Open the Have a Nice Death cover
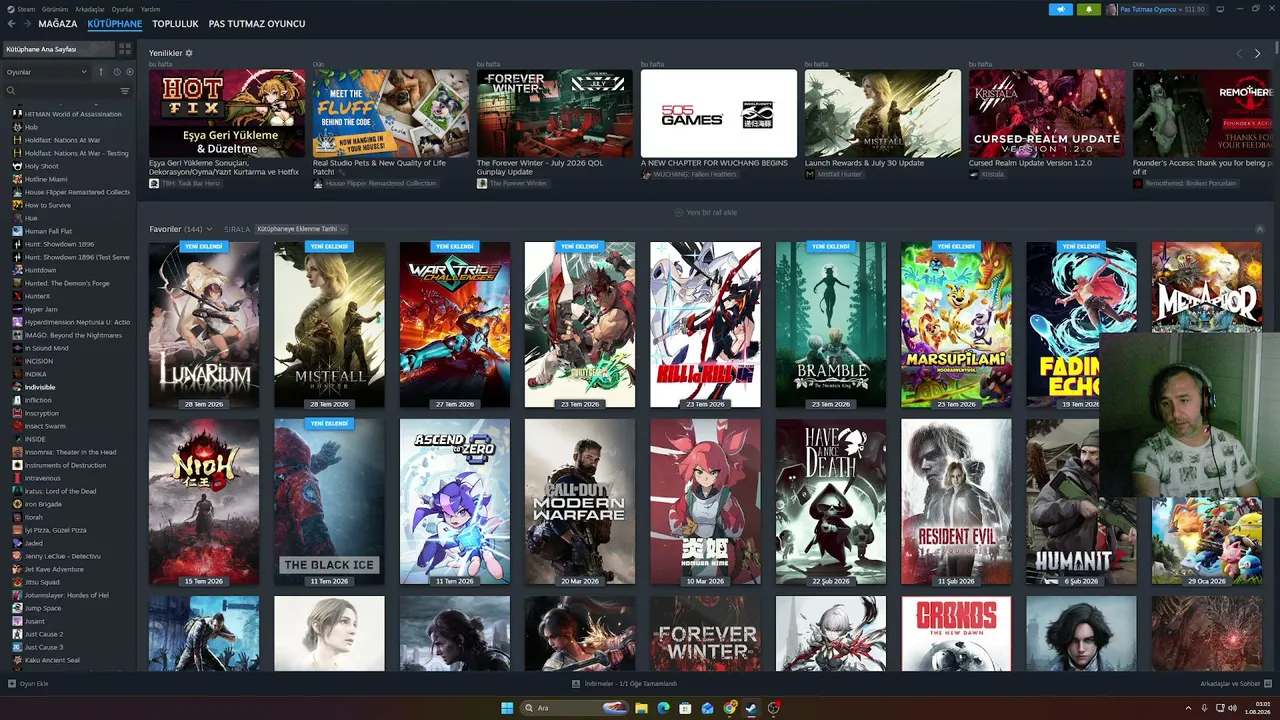The height and width of the screenshot is (720, 1280). pyautogui.click(x=831, y=502)
